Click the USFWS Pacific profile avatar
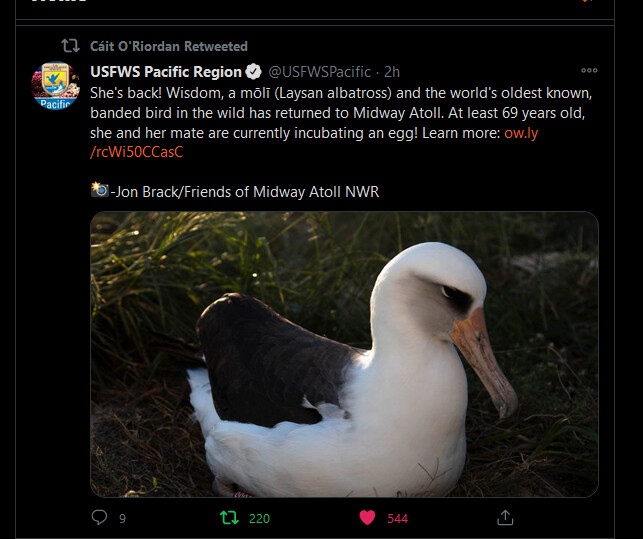This screenshot has height=539, width=643. (55, 86)
